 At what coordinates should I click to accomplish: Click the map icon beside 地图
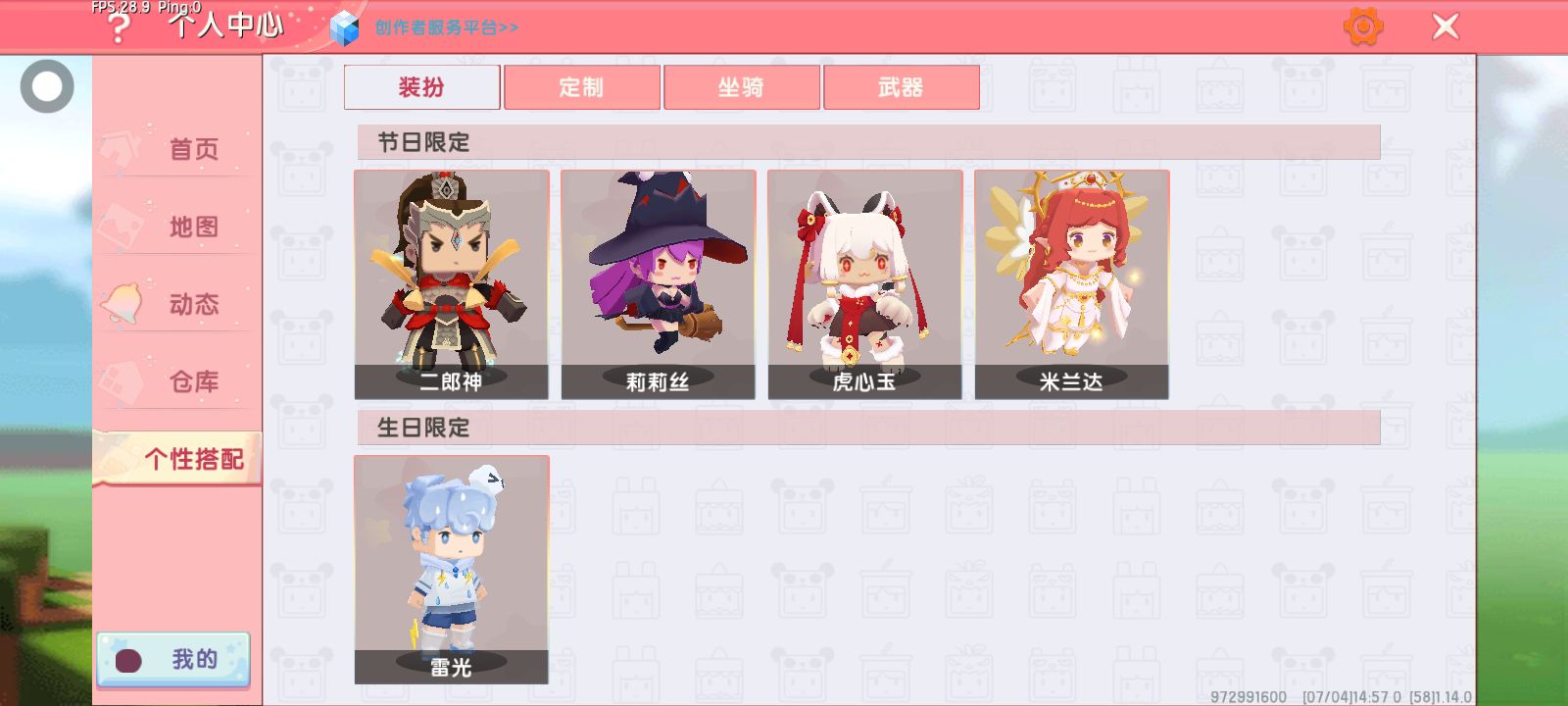click(x=122, y=226)
